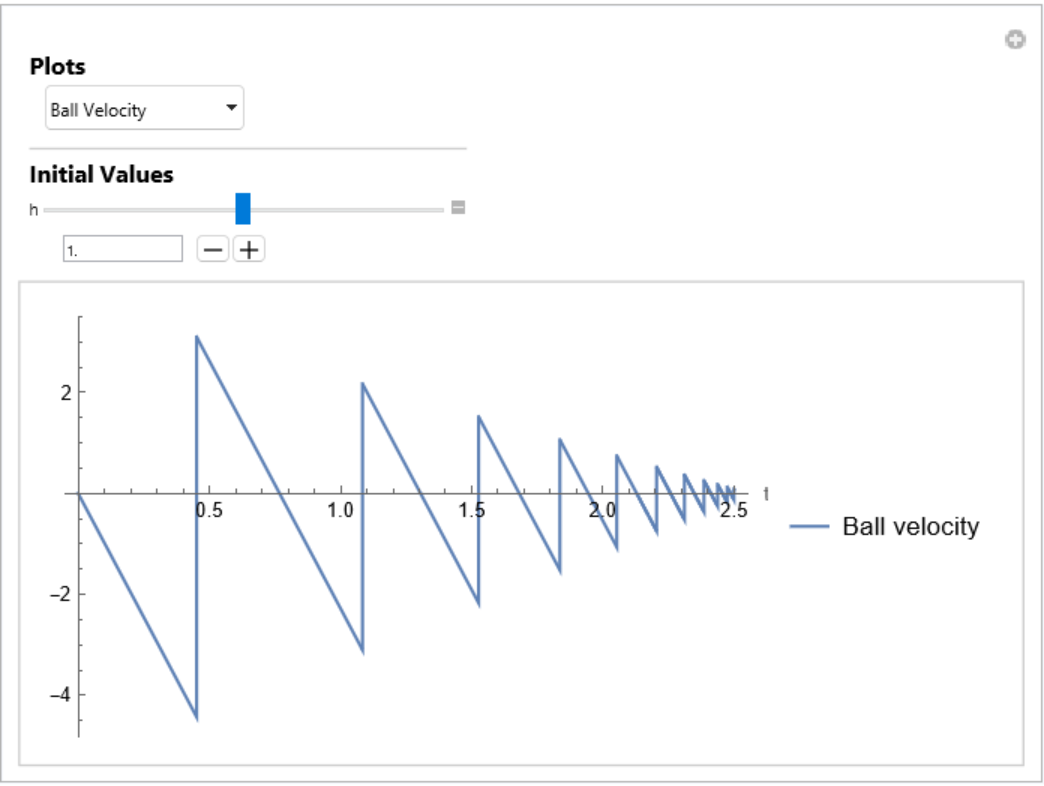Click the t axis label on plot
1044x786 pixels.
(766, 493)
